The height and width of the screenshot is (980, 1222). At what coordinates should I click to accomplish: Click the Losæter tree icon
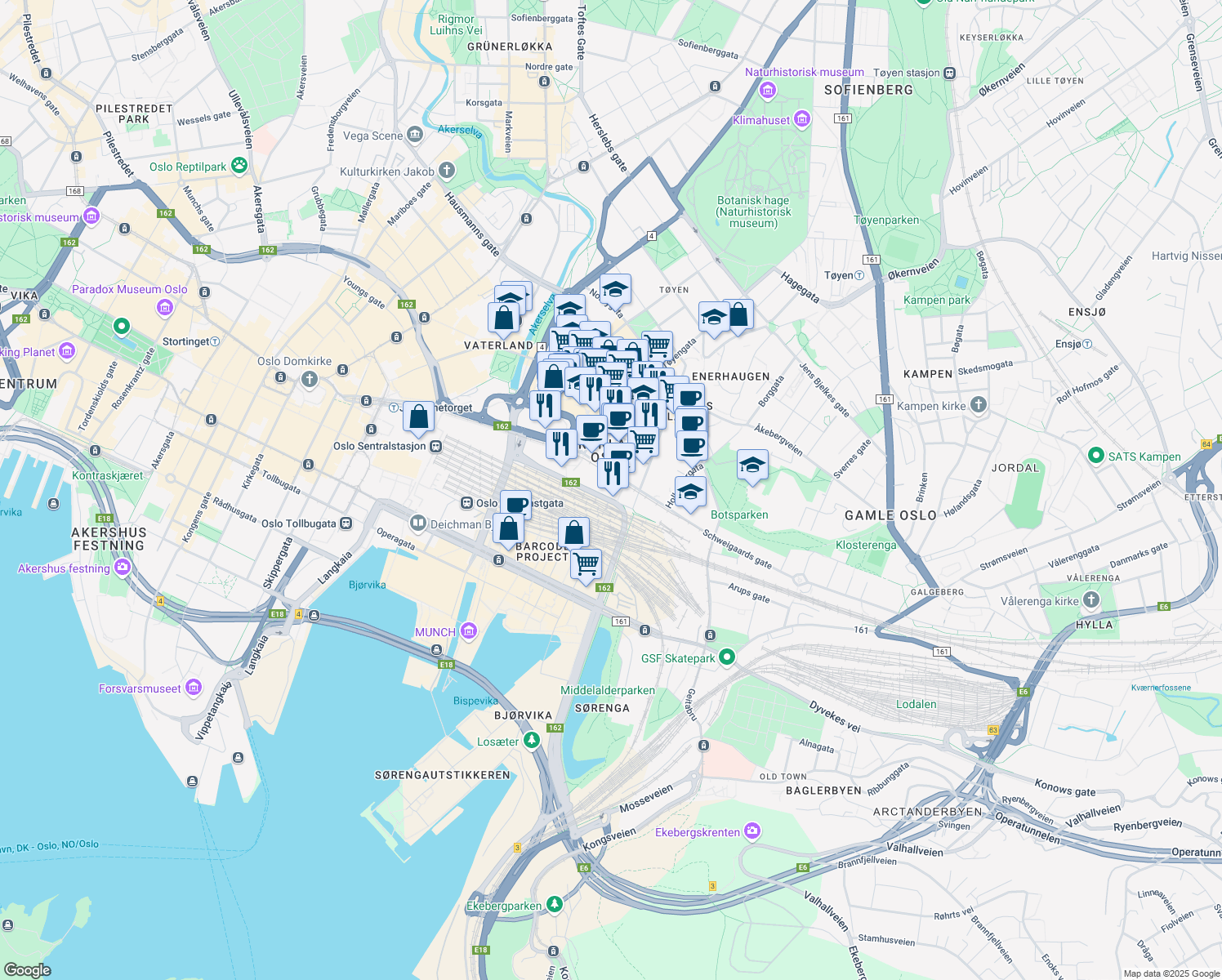[532, 740]
